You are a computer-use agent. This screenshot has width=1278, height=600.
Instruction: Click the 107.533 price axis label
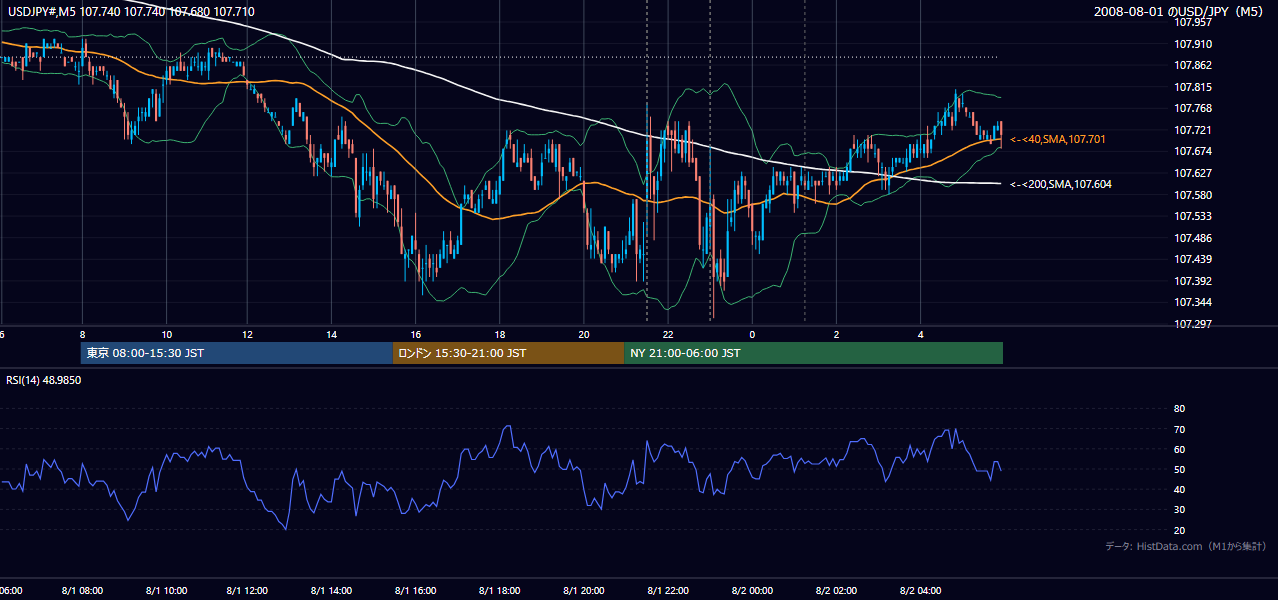1193,216
